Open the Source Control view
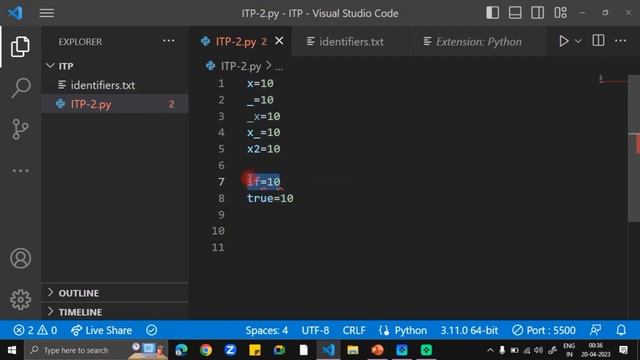640x360 pixels. [20, 129]
